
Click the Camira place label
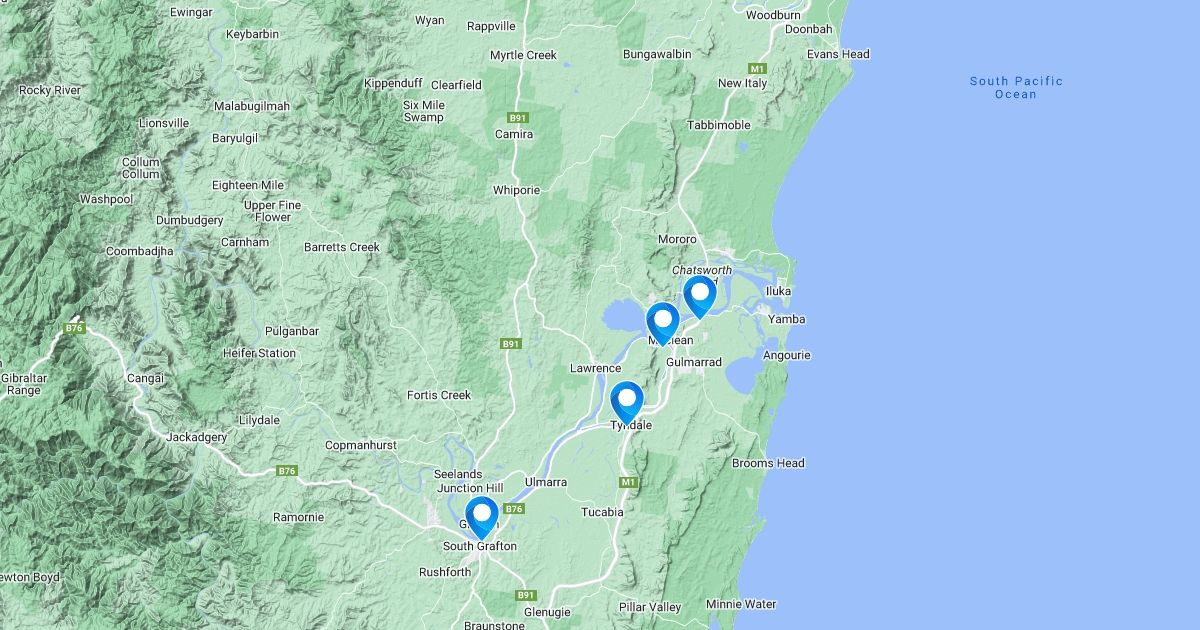coord(514,133)
